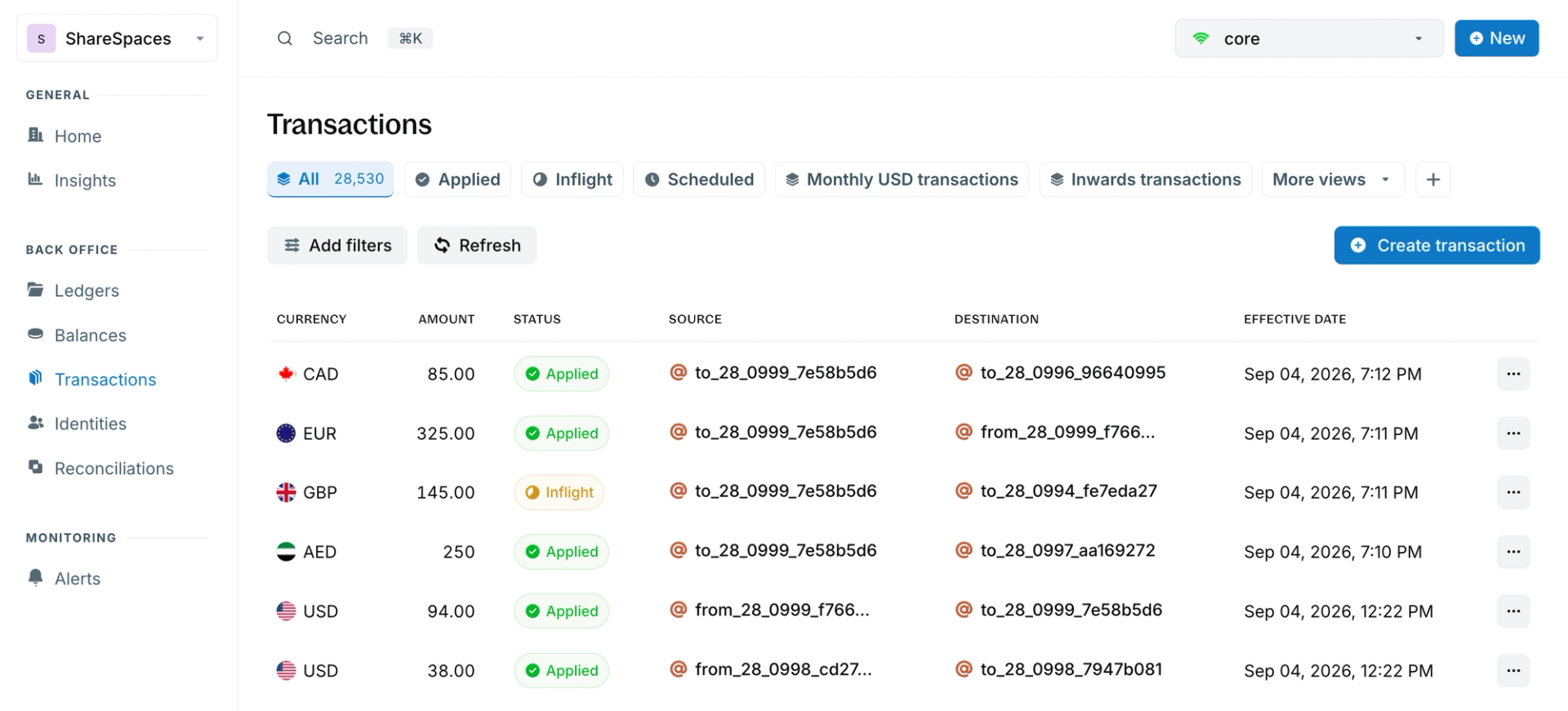The height and width of the screenshot is (711, 1568).
Task: Click the S workspace avatar
Action: 41,38
